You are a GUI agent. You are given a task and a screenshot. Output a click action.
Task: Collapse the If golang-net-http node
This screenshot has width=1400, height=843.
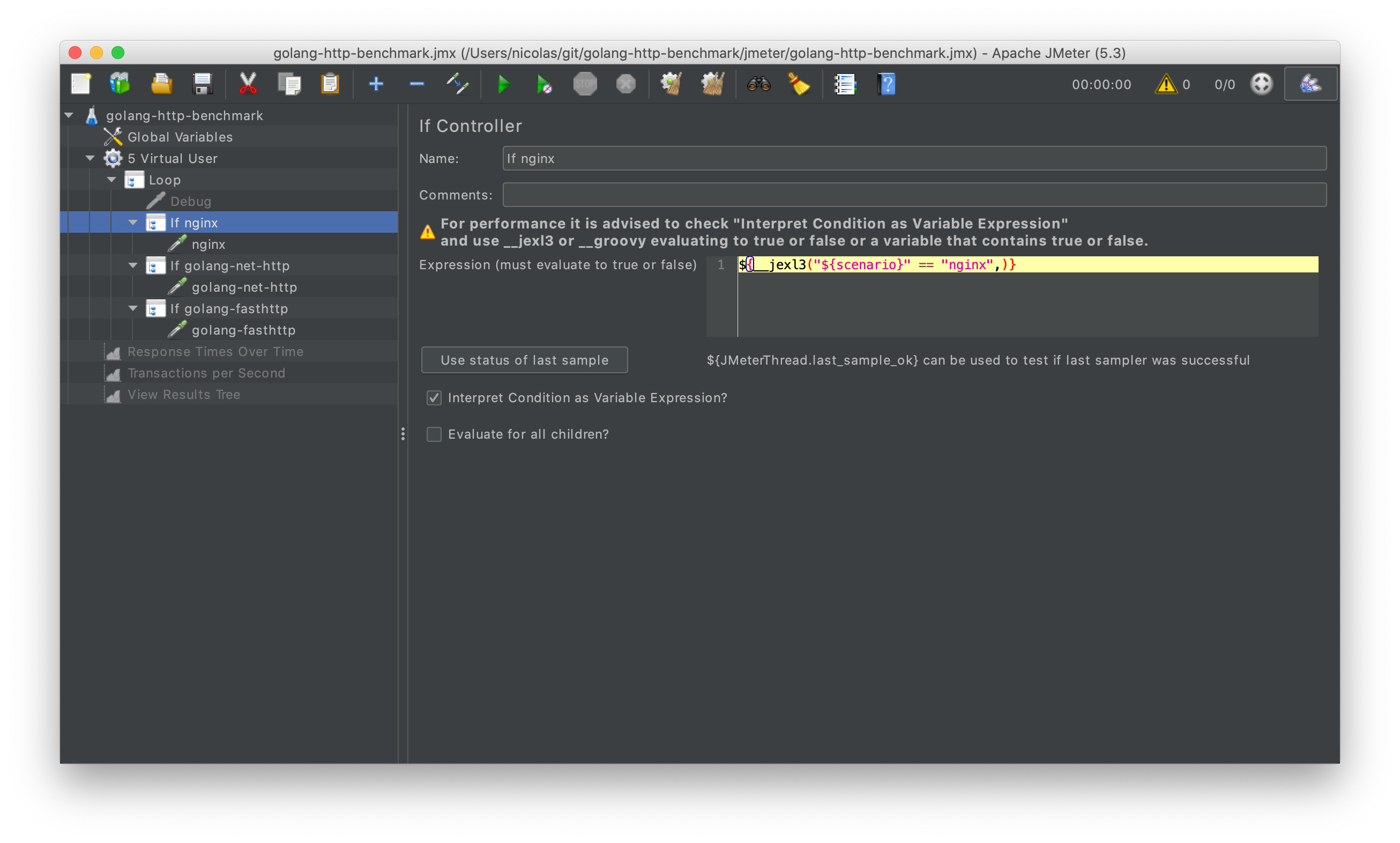[133, 265]
